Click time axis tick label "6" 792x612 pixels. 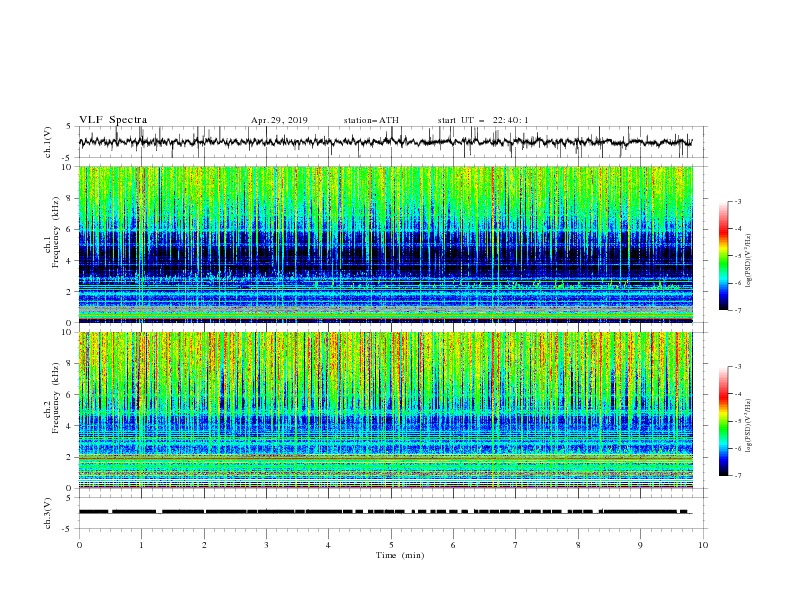click(453, 545)
